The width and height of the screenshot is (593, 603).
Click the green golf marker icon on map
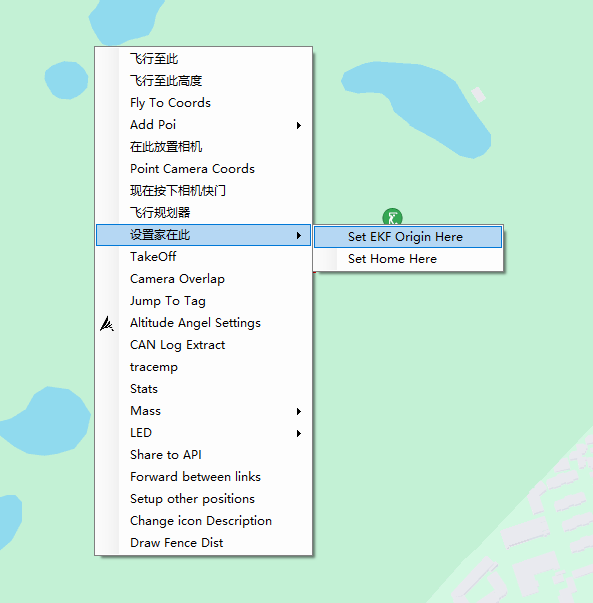tap(392, 217)
